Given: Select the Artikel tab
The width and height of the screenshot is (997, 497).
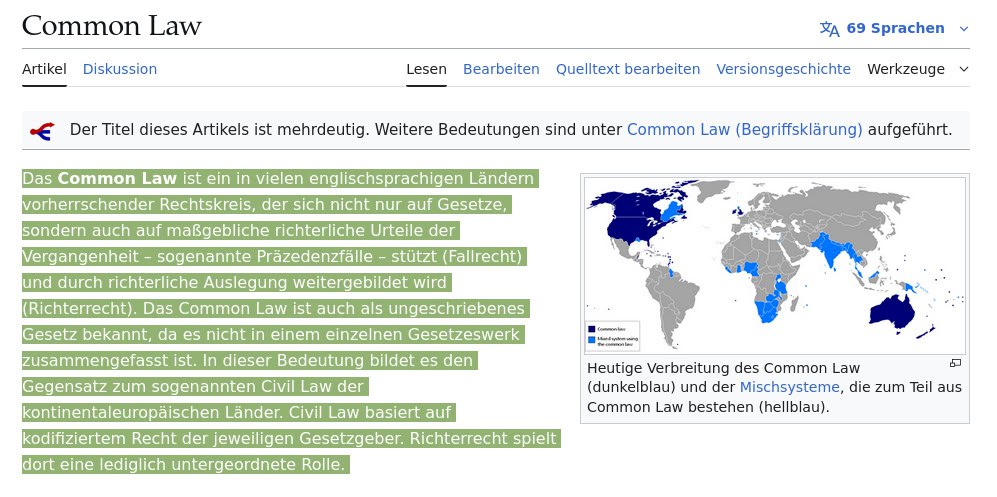Looking at the screenshot, I should pos(44,69).
